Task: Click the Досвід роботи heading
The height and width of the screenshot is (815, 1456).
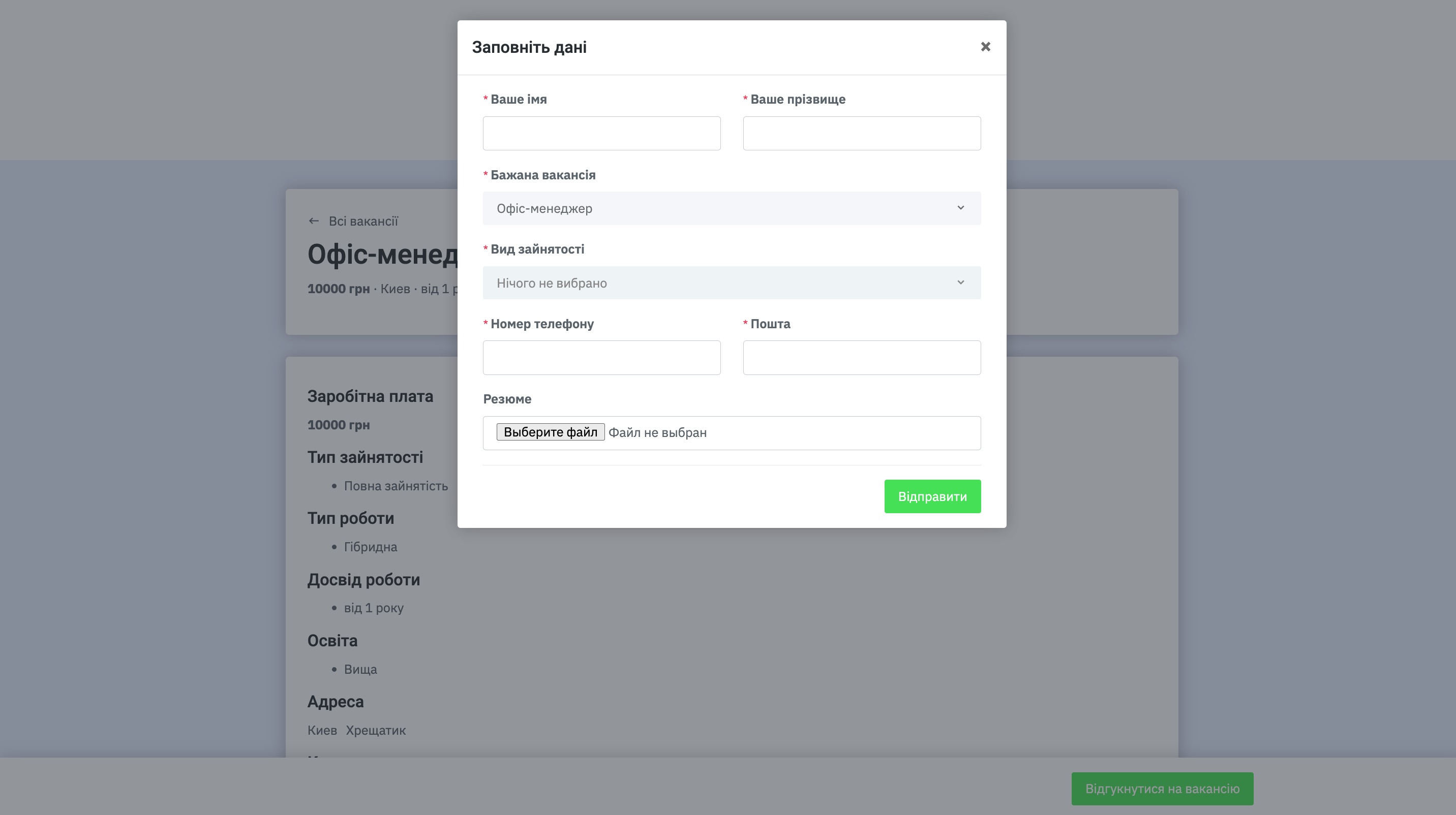Action: pyautogui.click(x=363, y=580)
